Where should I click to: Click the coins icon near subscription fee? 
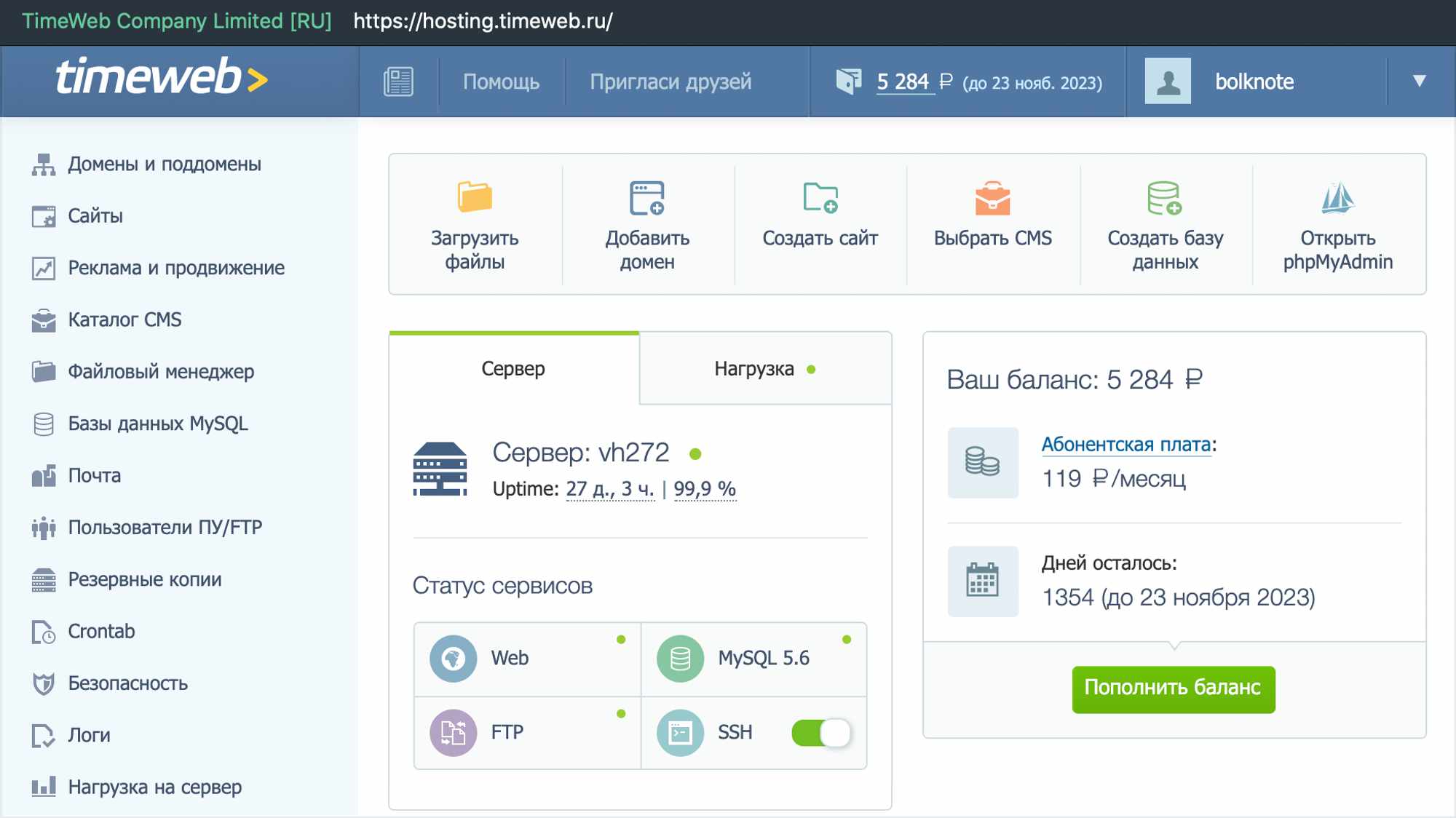[x=983, y=463]
